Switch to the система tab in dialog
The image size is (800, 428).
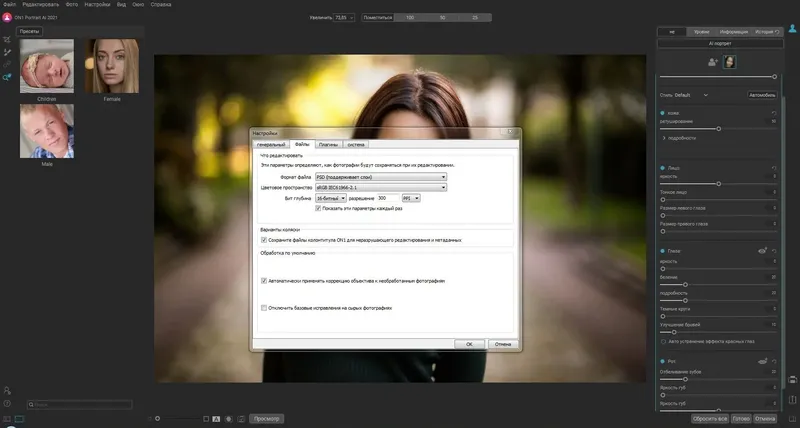[x=356, y=145]
